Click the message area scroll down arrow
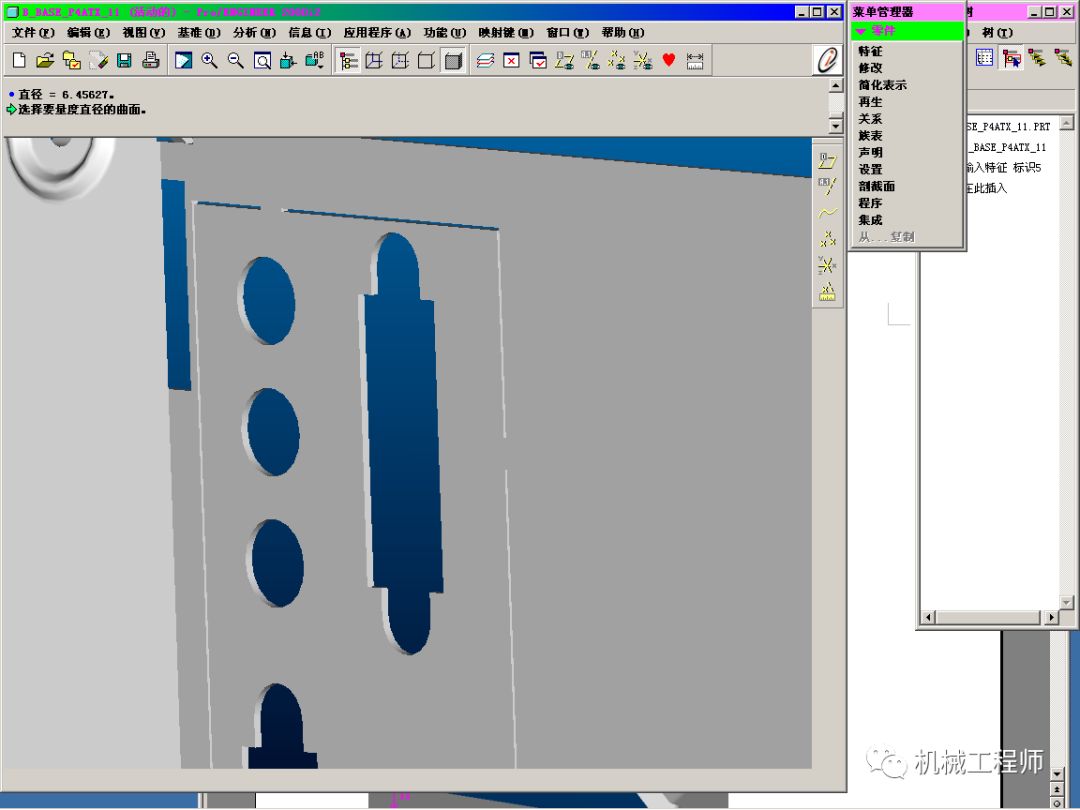Screen dimensions: 1080x810 835,125
